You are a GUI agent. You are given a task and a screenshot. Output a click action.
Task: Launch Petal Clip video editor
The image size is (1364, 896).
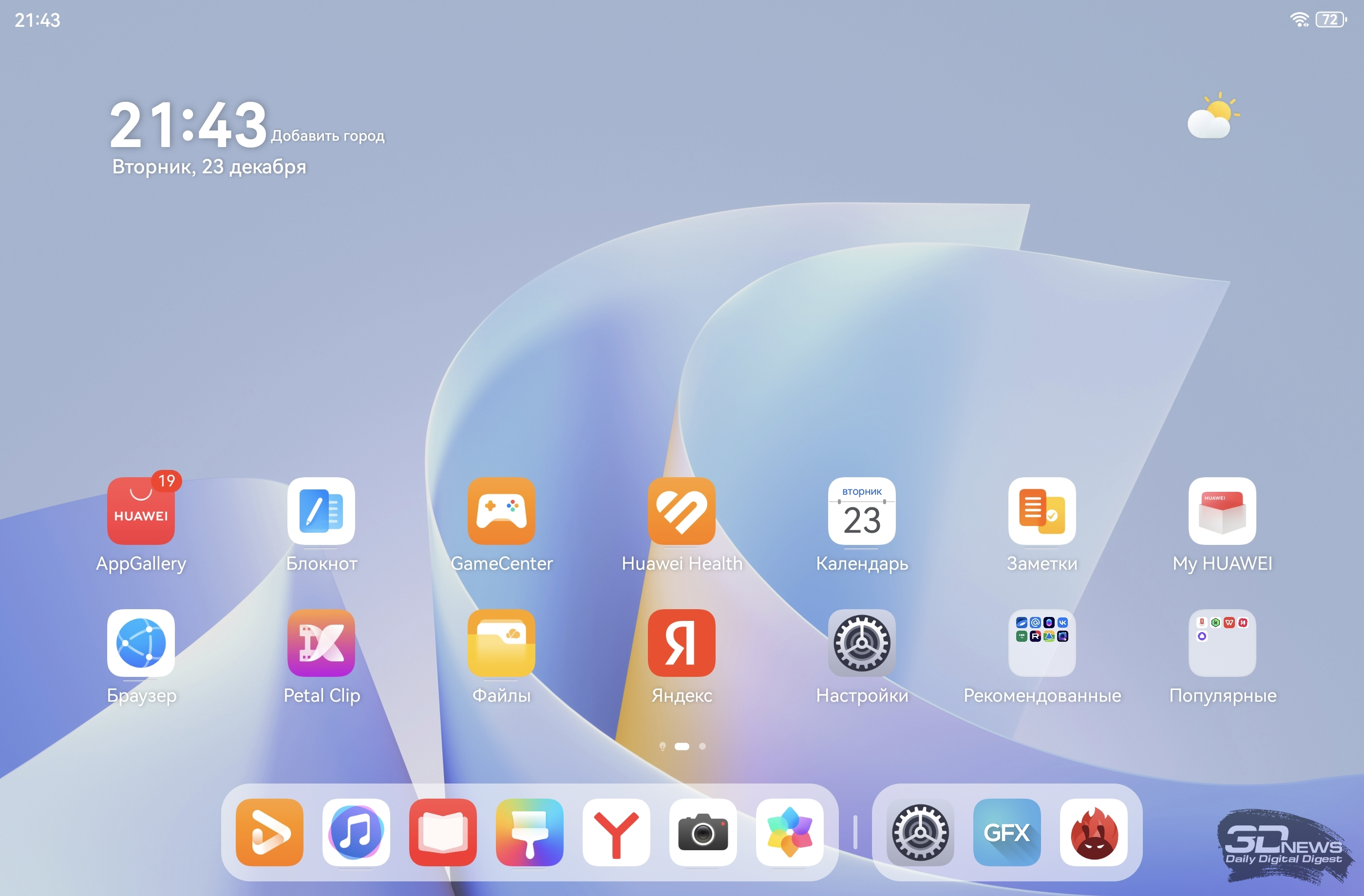tap(321, 642)
